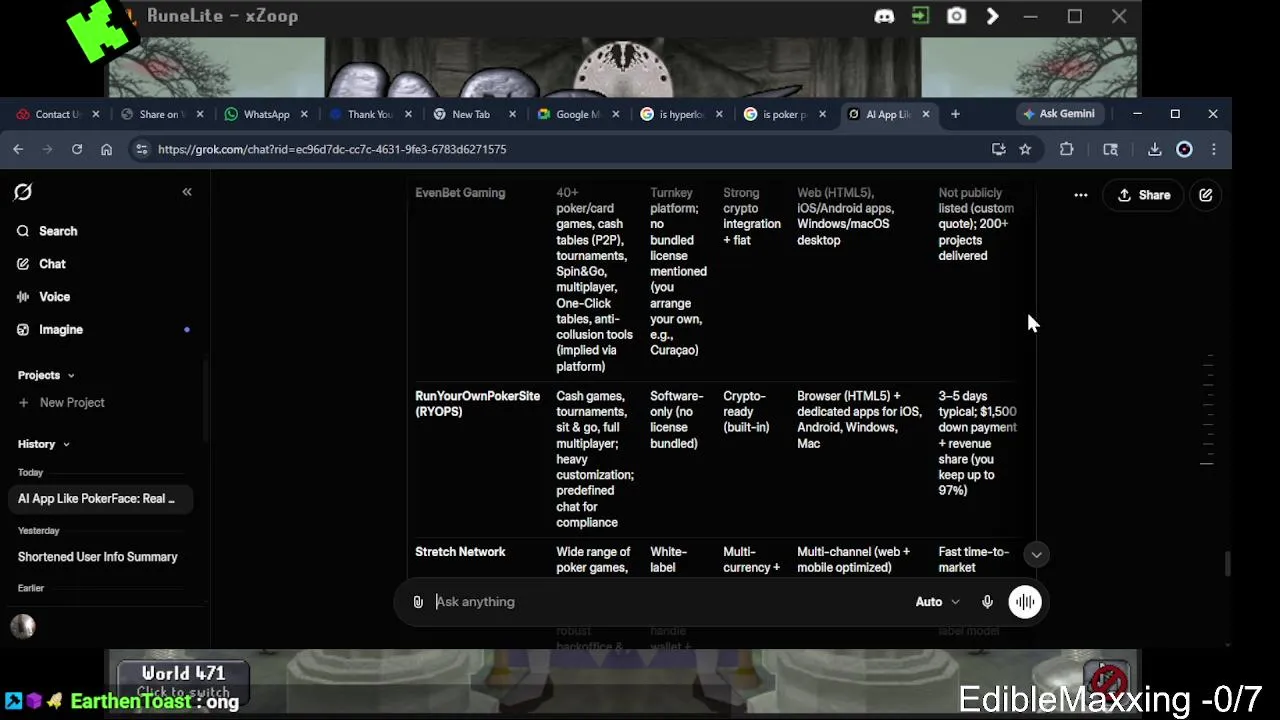The width and height of the screenshot is (1280, 720).
Task: Close the New Tab tab
Action: point(512,114)
